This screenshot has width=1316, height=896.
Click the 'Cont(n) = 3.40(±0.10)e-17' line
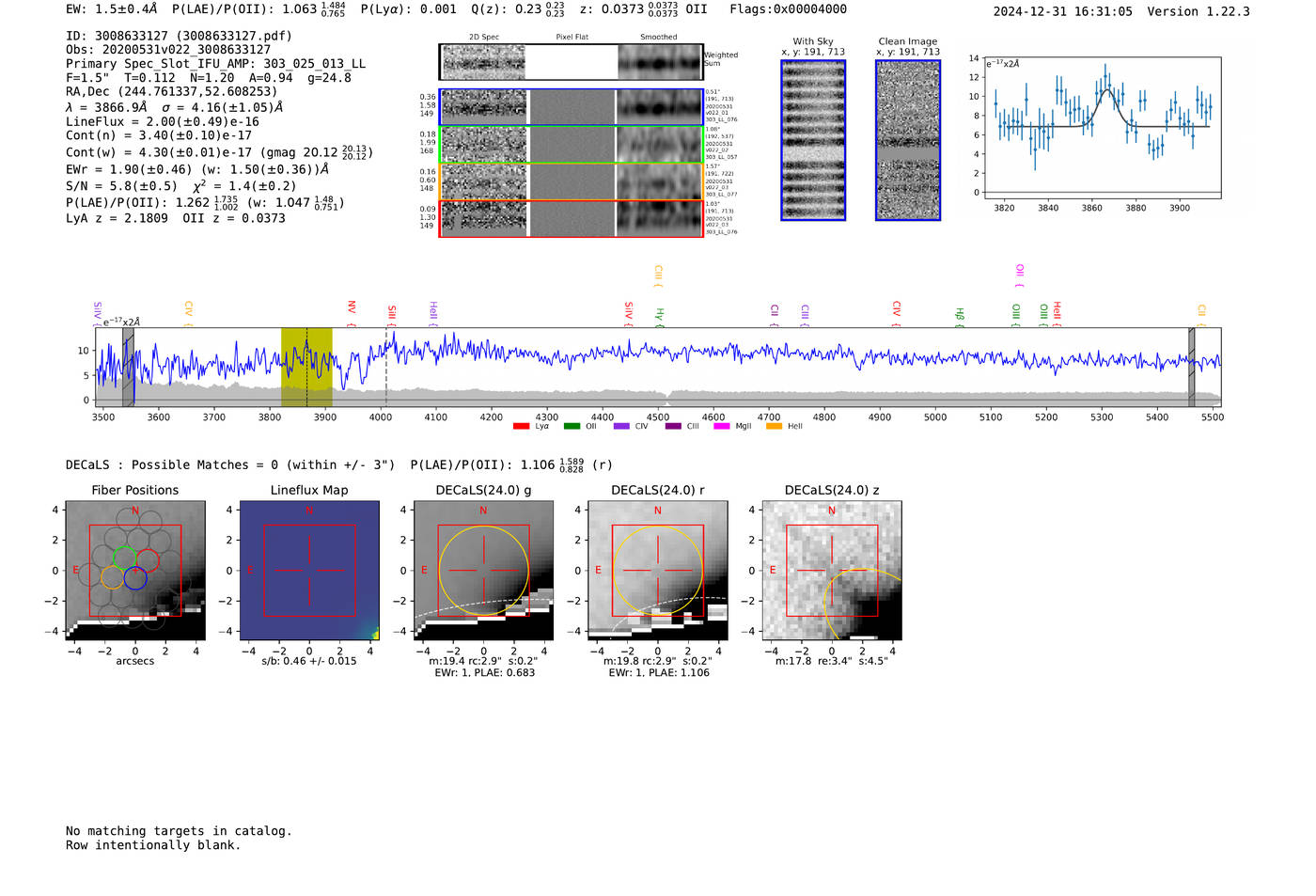[x=159, y=135]
